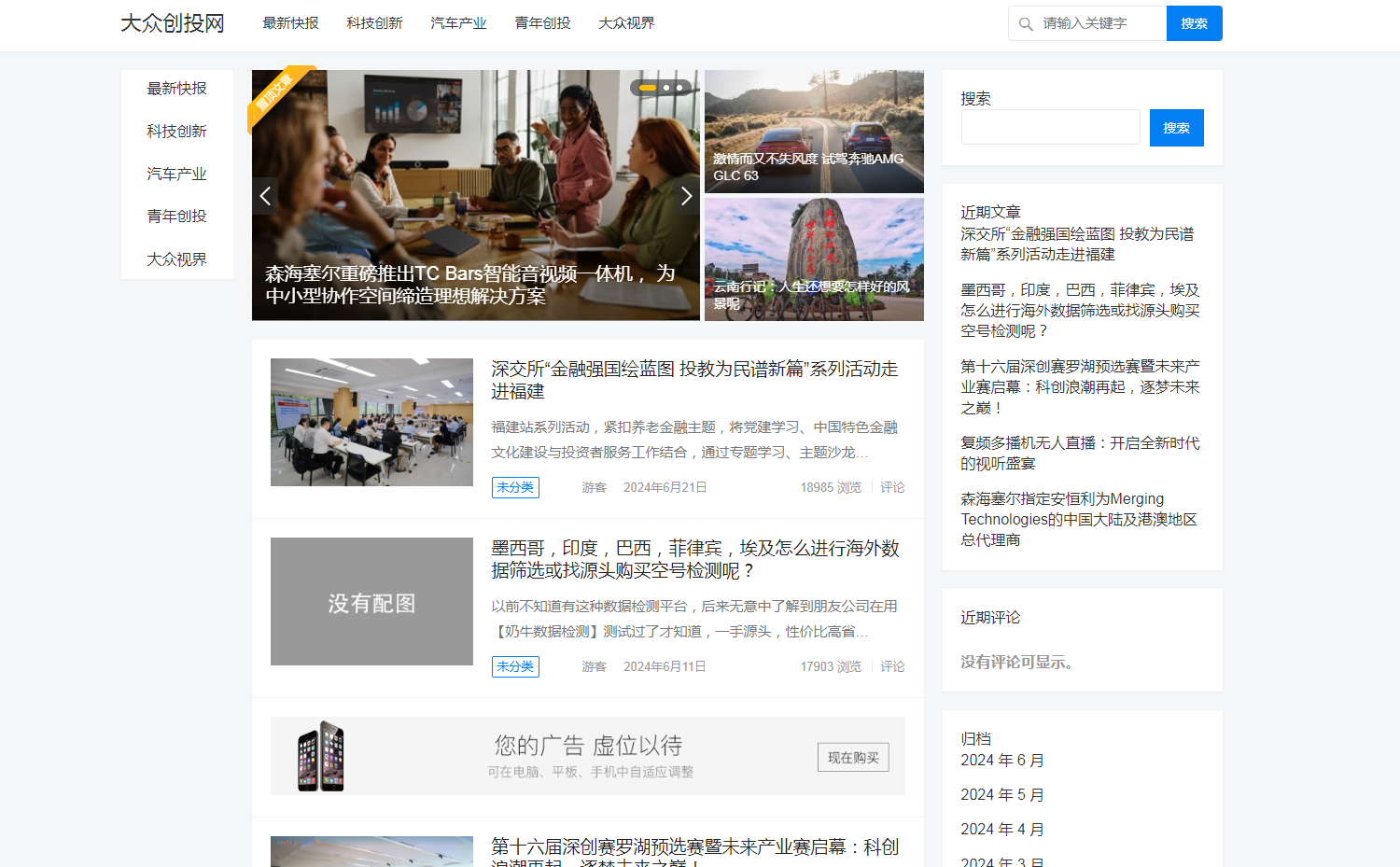The height and width of the screenshot is (867, 1400).
Task: Click author 游客 on 2024年6月21日 article
Action: [x=595, y=487]
